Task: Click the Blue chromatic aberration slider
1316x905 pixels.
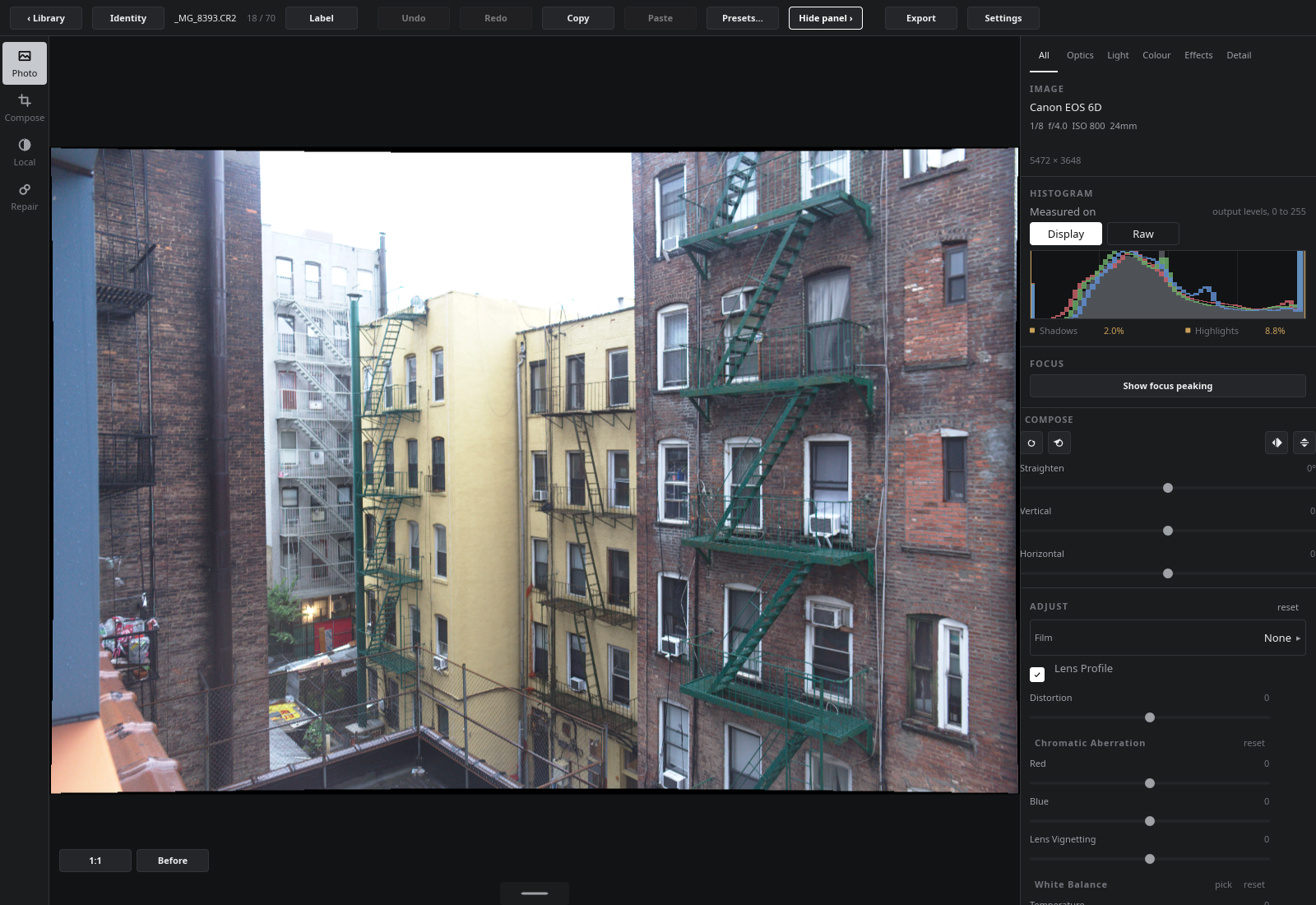Action: click(x=1150, y=821)
